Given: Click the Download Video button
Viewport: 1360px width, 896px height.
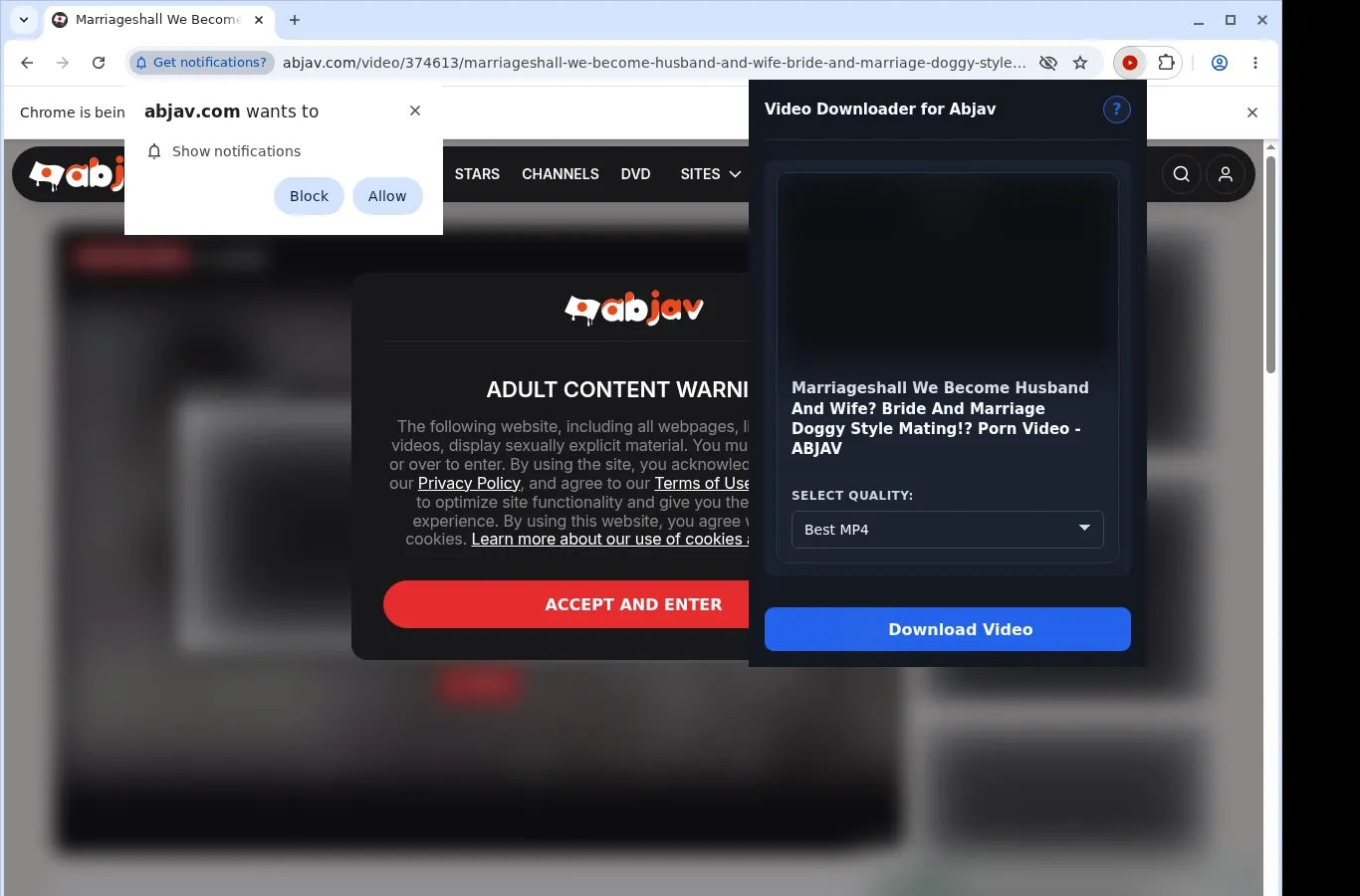Looking at the screenshot, I should 948,629.
